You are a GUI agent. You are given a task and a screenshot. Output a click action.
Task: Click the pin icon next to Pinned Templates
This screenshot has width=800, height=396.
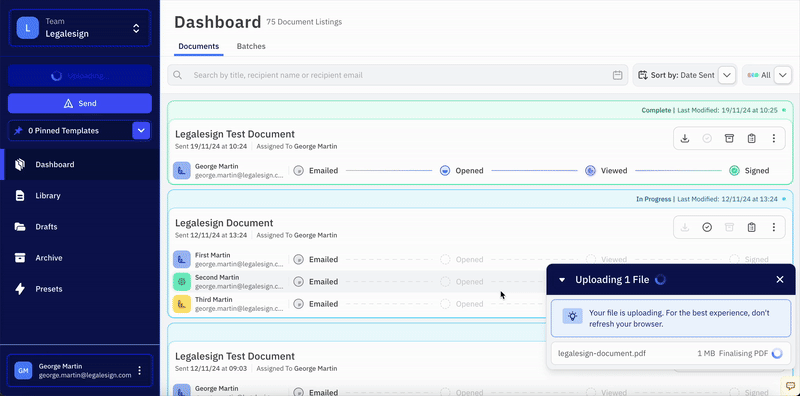click(x=18, y=131)
